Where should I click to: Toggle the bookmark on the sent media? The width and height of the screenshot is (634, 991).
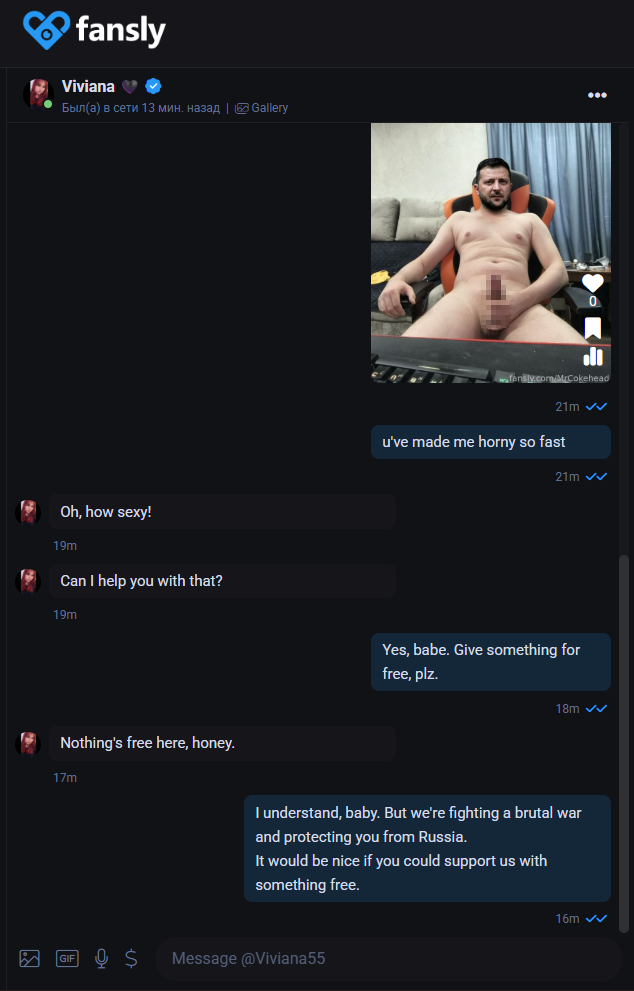(x=592, y=328)
